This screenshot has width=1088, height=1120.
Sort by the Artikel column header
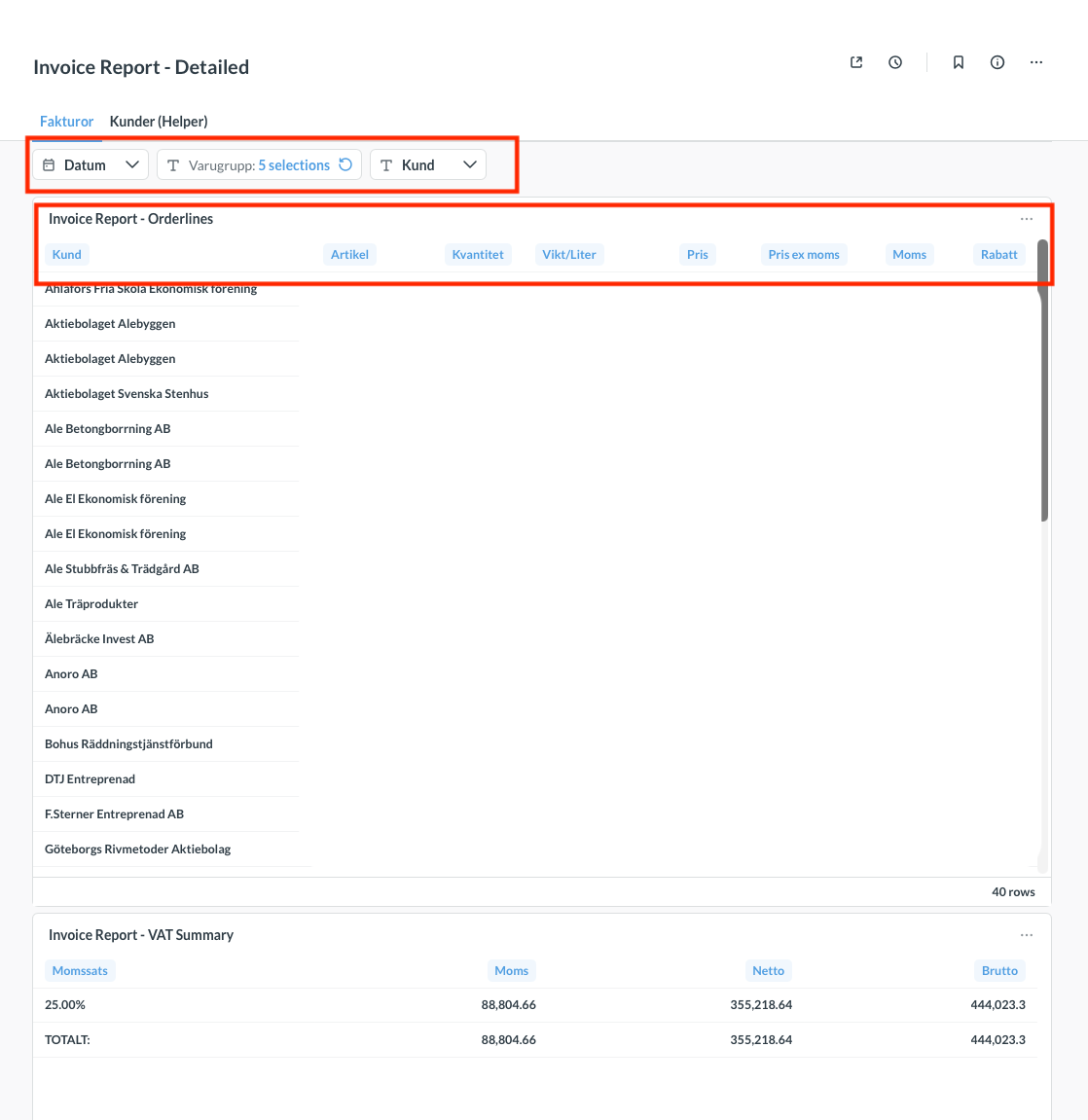point(349,255)
